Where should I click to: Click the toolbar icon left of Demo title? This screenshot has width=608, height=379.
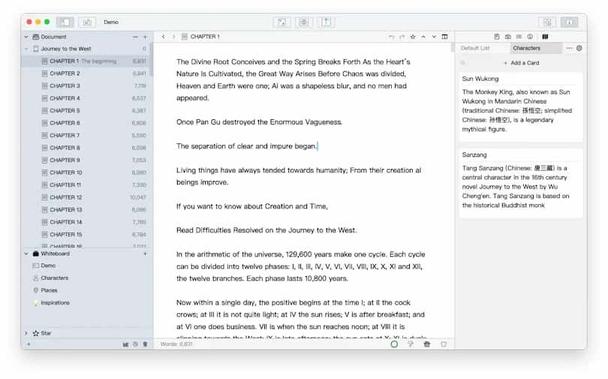pyautogui.click(x=87, y=22)
